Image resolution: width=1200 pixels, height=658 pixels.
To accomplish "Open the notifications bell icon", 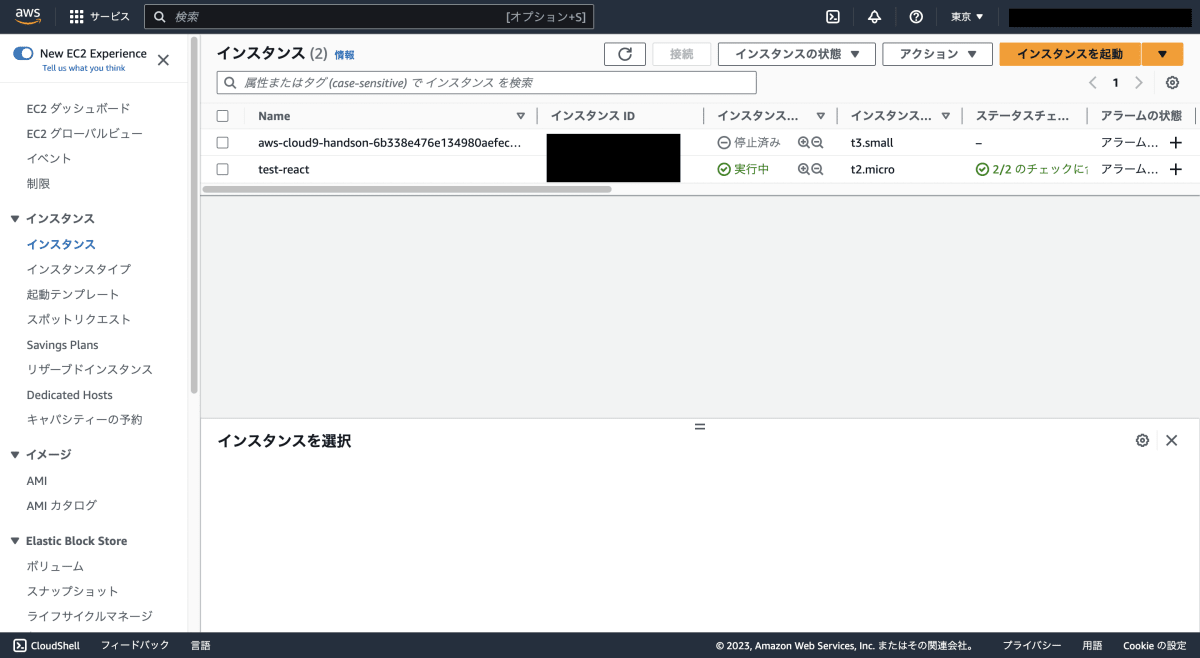I will [x=874, y=16].
